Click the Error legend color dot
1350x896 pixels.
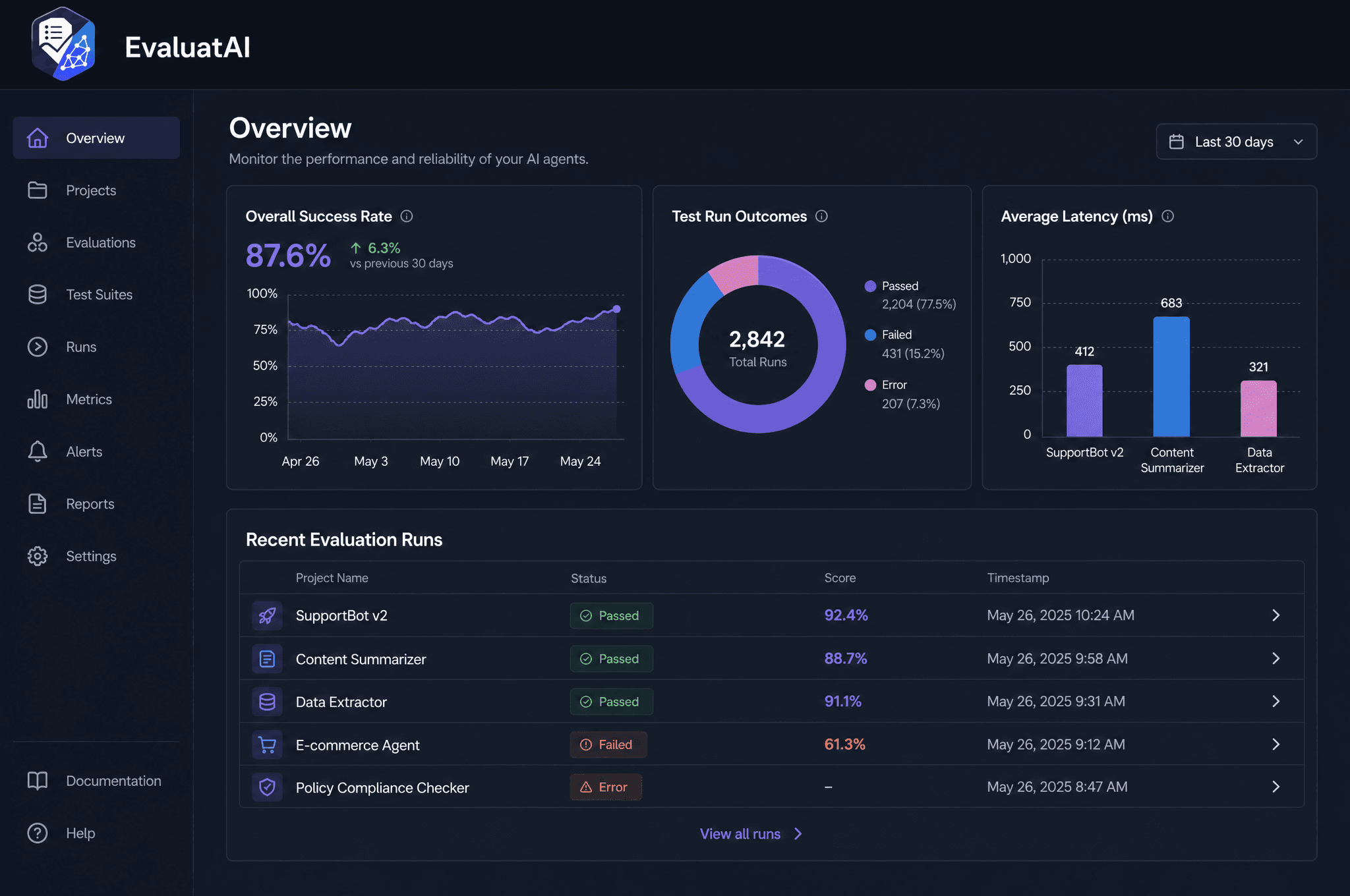pos(870,385)
